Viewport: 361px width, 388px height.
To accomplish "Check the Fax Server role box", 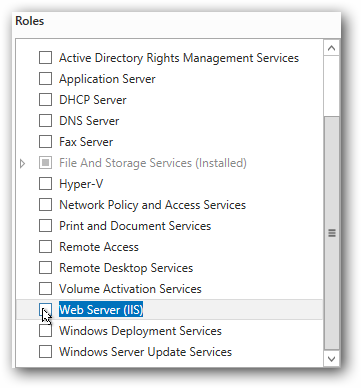I will [45, 142].
